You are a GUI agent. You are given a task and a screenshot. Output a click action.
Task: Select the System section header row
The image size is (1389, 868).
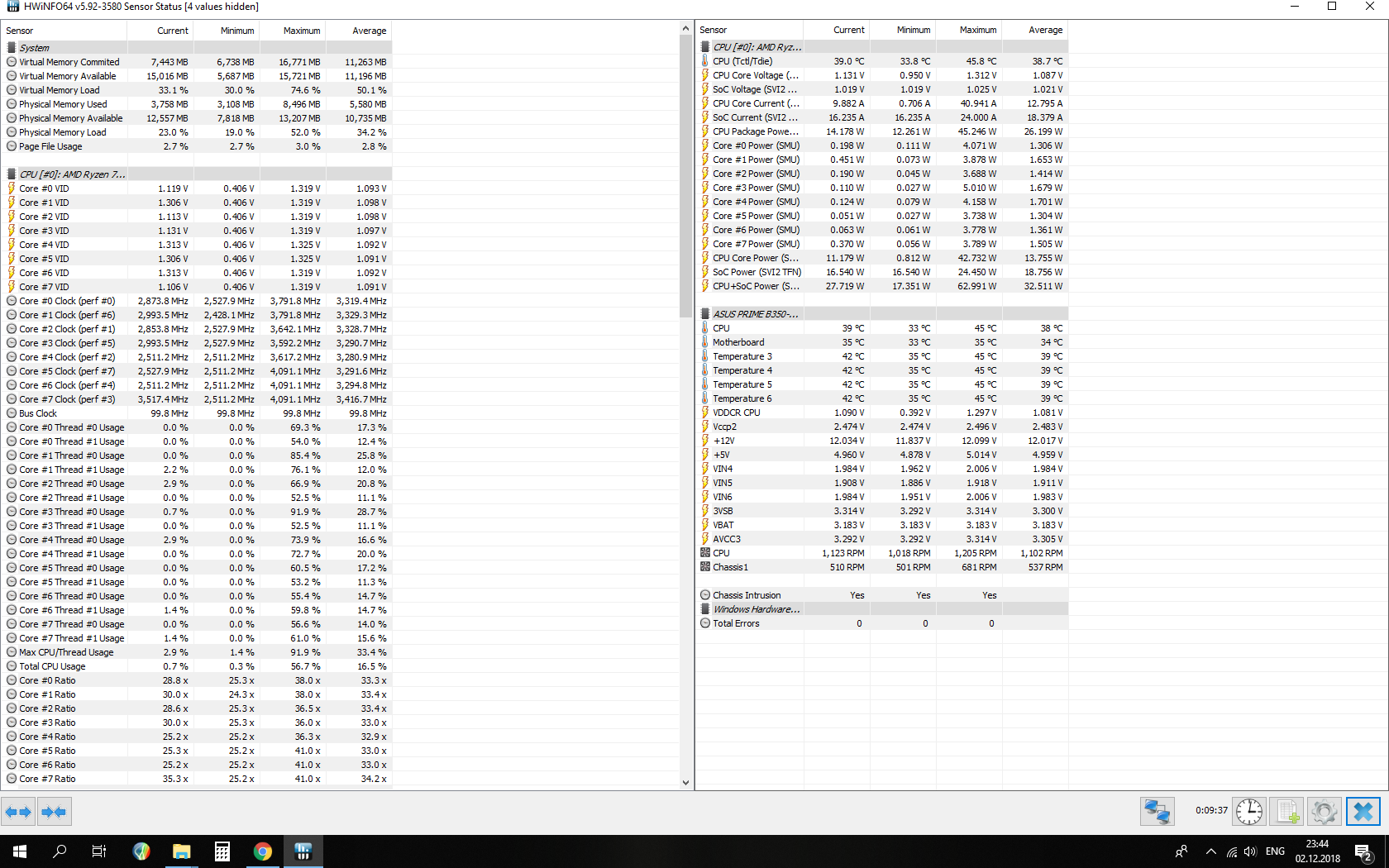click(x=197, y=48)
